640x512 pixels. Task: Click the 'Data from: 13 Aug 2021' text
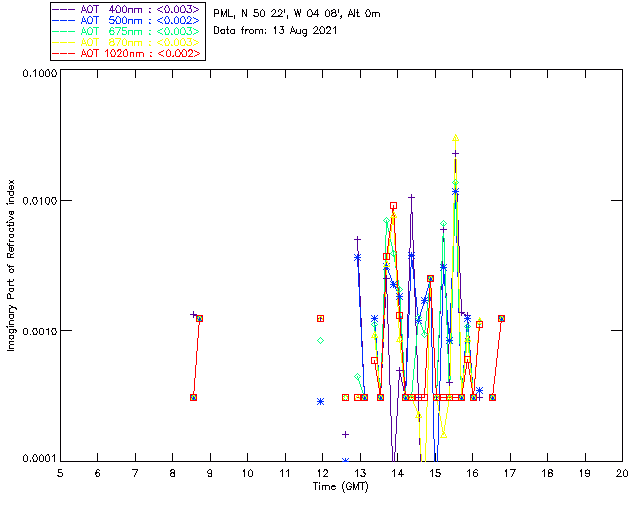[x=275, y=31]
